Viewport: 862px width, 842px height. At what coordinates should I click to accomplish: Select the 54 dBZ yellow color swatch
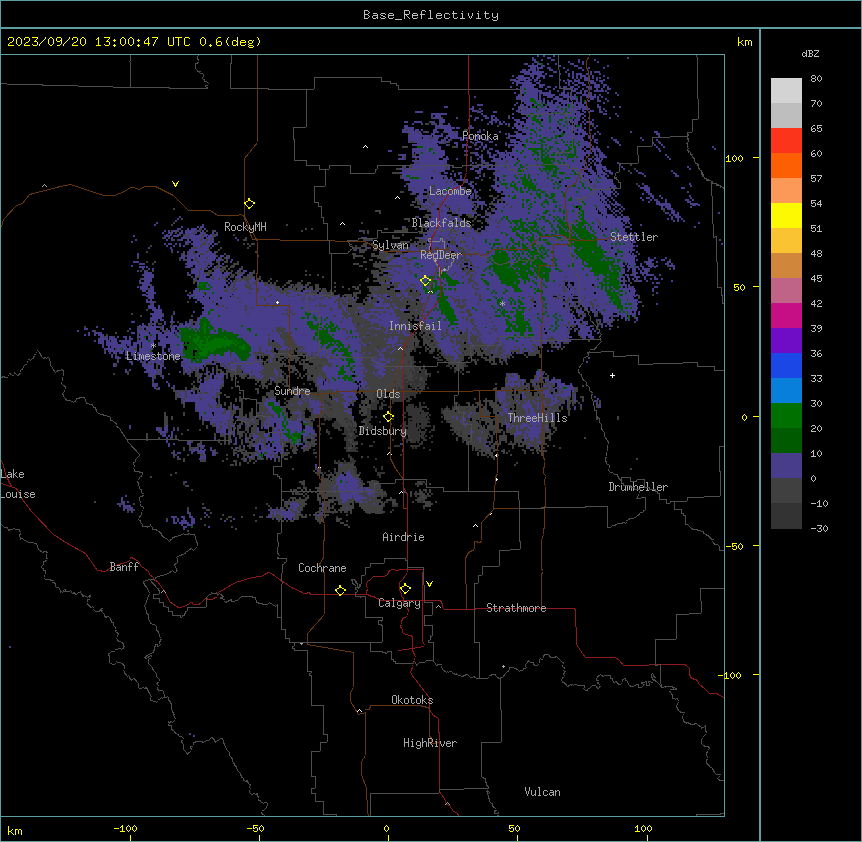pos(786,216)
